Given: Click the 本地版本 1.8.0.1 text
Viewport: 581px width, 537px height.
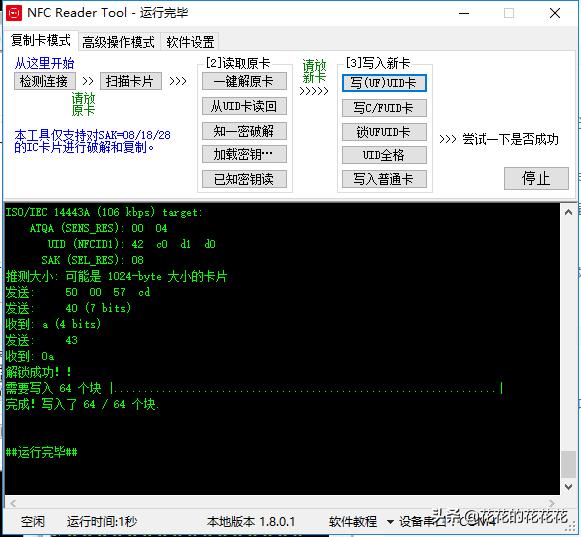Looking at the screenshot, I should click(251, 522).
